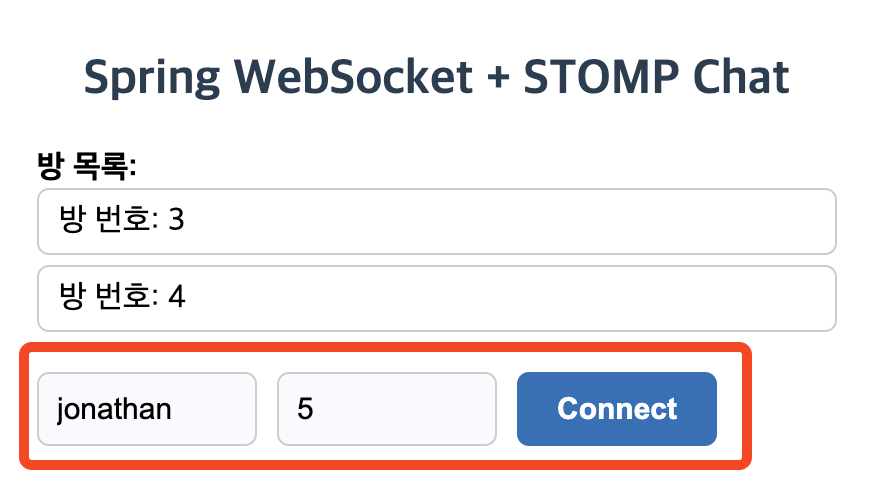This screenshot has width=882, height=502.
Task: Click the Connect button
Action: coord(616,409)
